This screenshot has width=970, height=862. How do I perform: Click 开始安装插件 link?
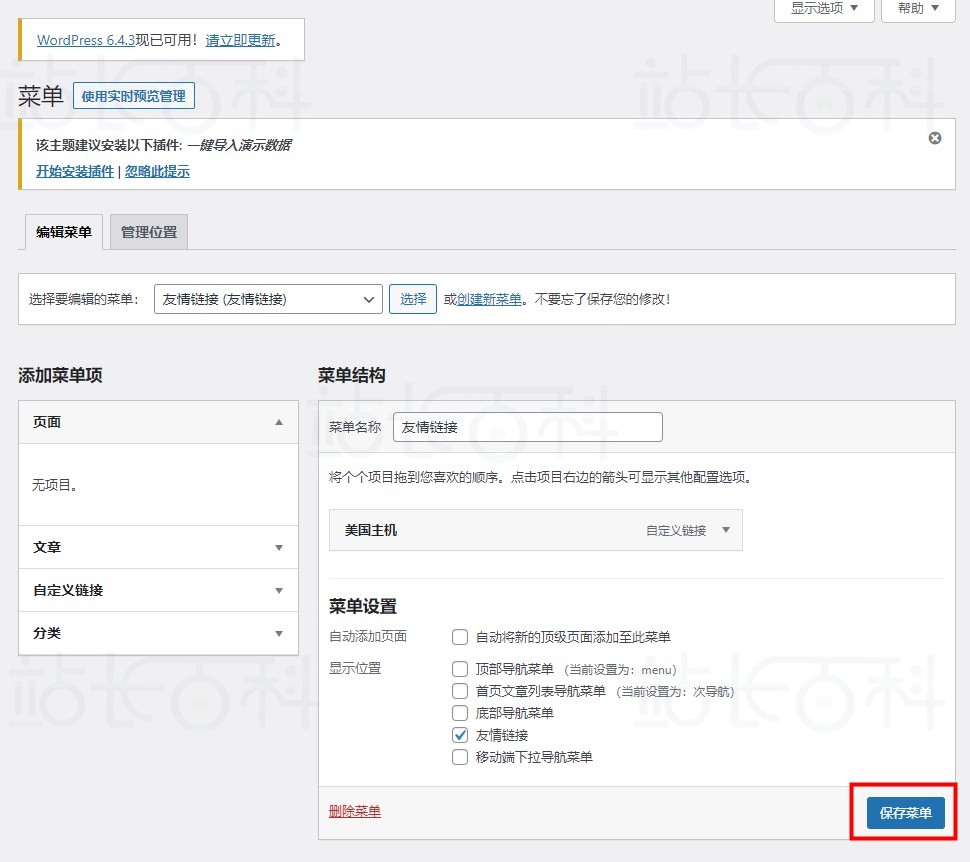75,171
